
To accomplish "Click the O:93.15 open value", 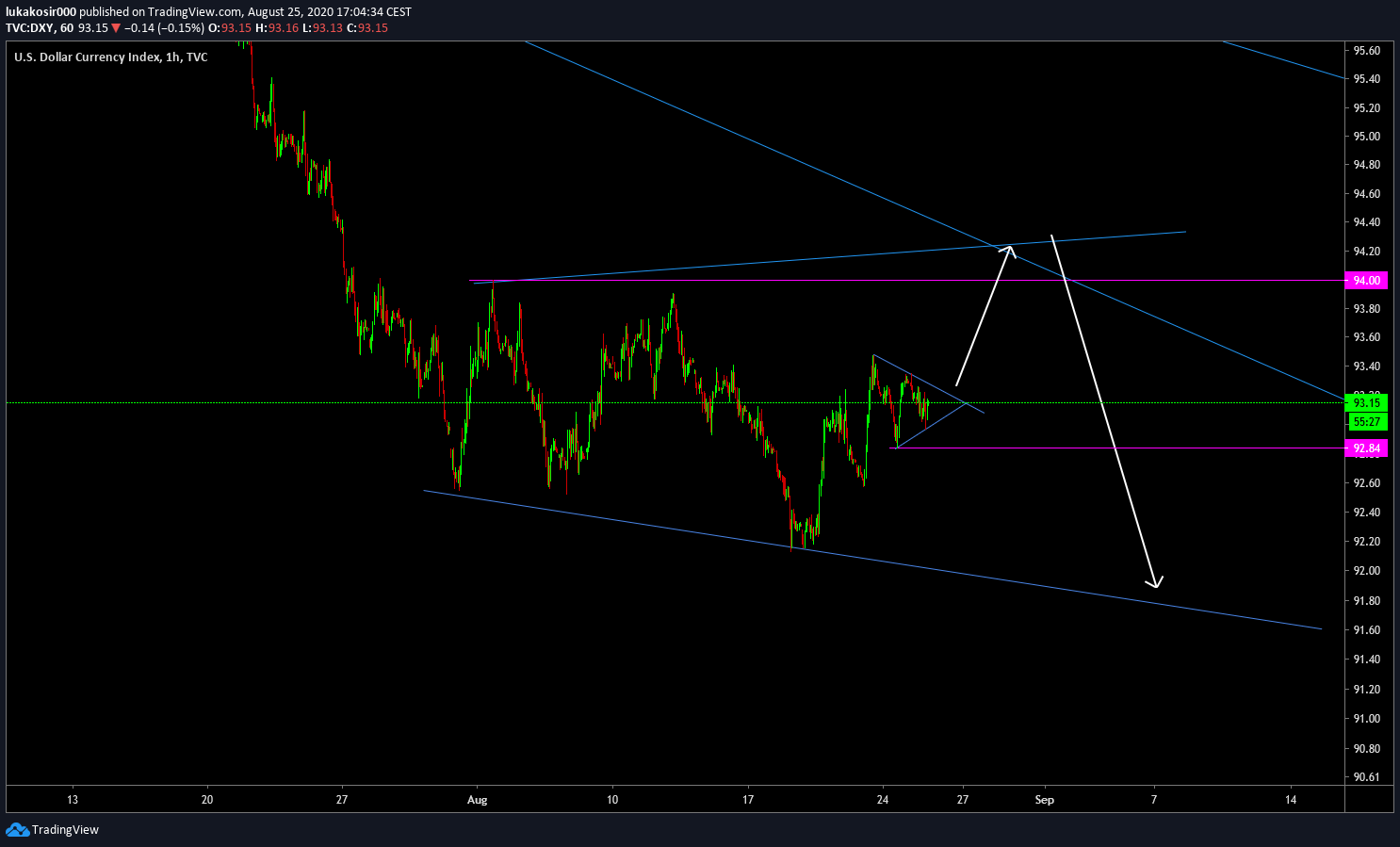I will 230,28.
